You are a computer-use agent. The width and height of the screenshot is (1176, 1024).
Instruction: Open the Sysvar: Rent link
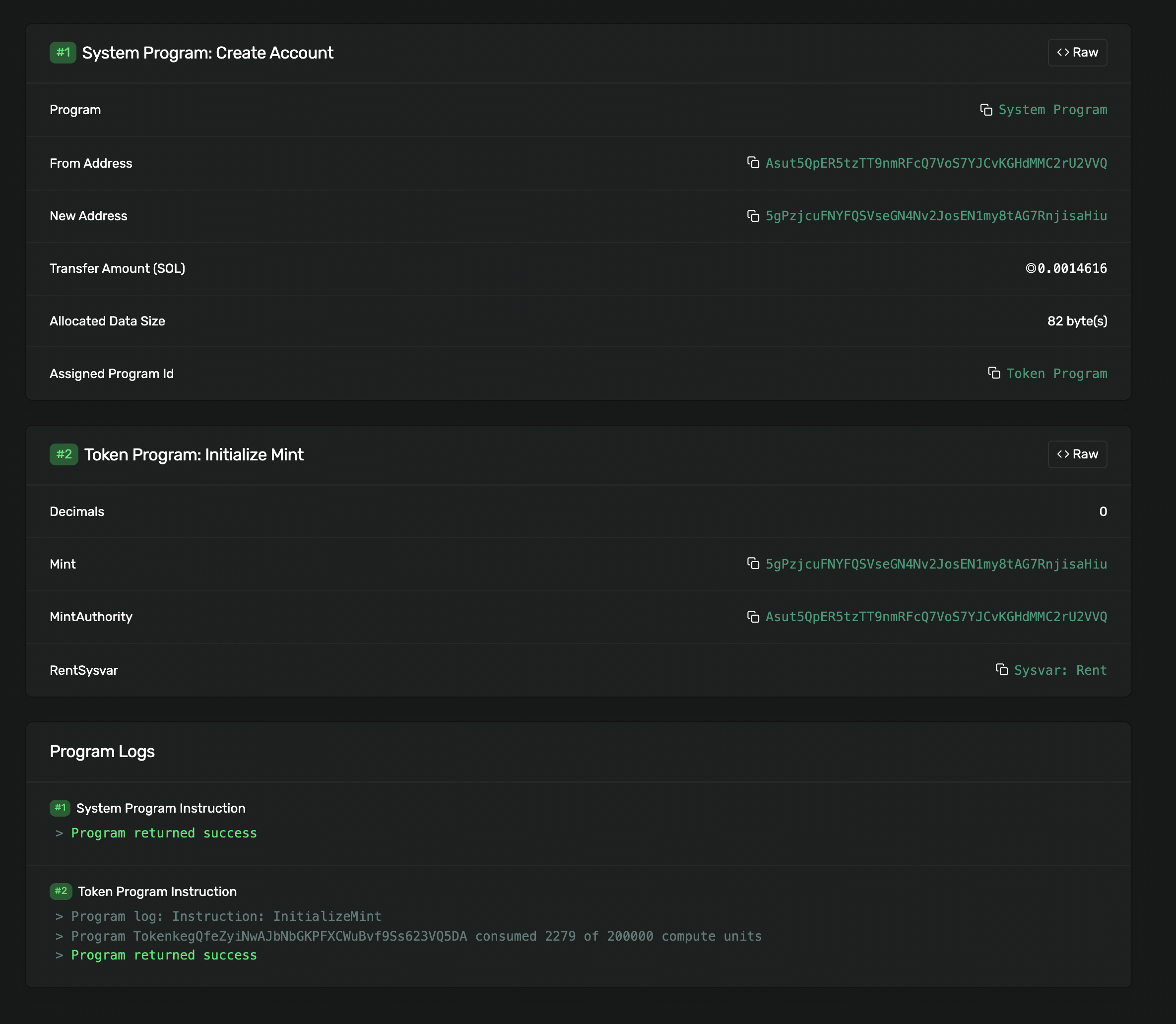pyautogui.click(x=1060, y=670)
